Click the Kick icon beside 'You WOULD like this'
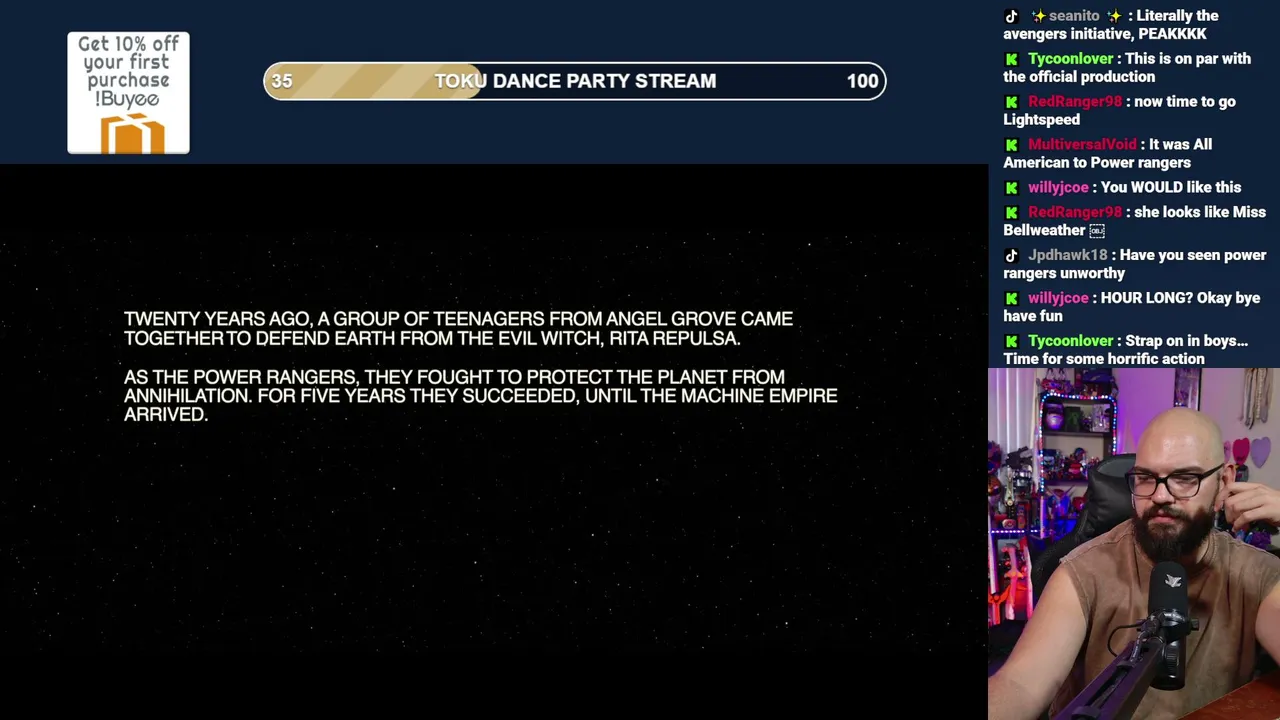This screenshot has width=1280, height=720. pos(1011,188)
